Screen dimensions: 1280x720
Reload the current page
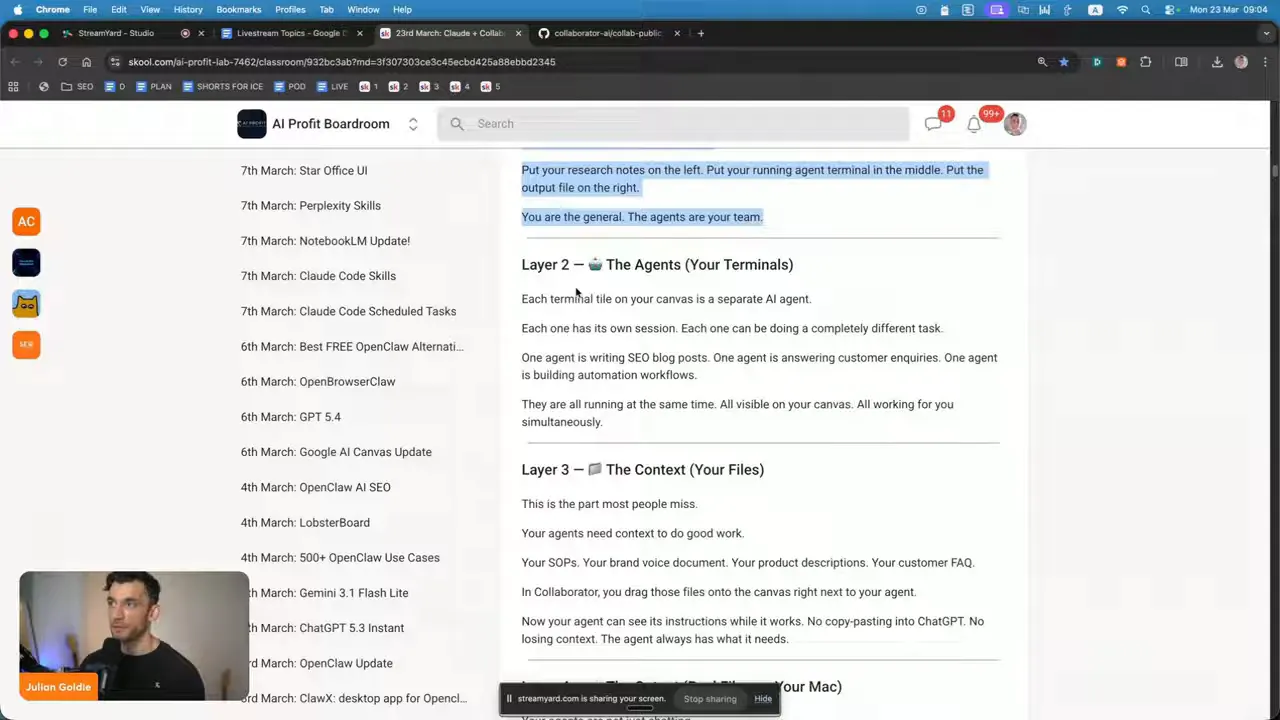click(62, 62)
